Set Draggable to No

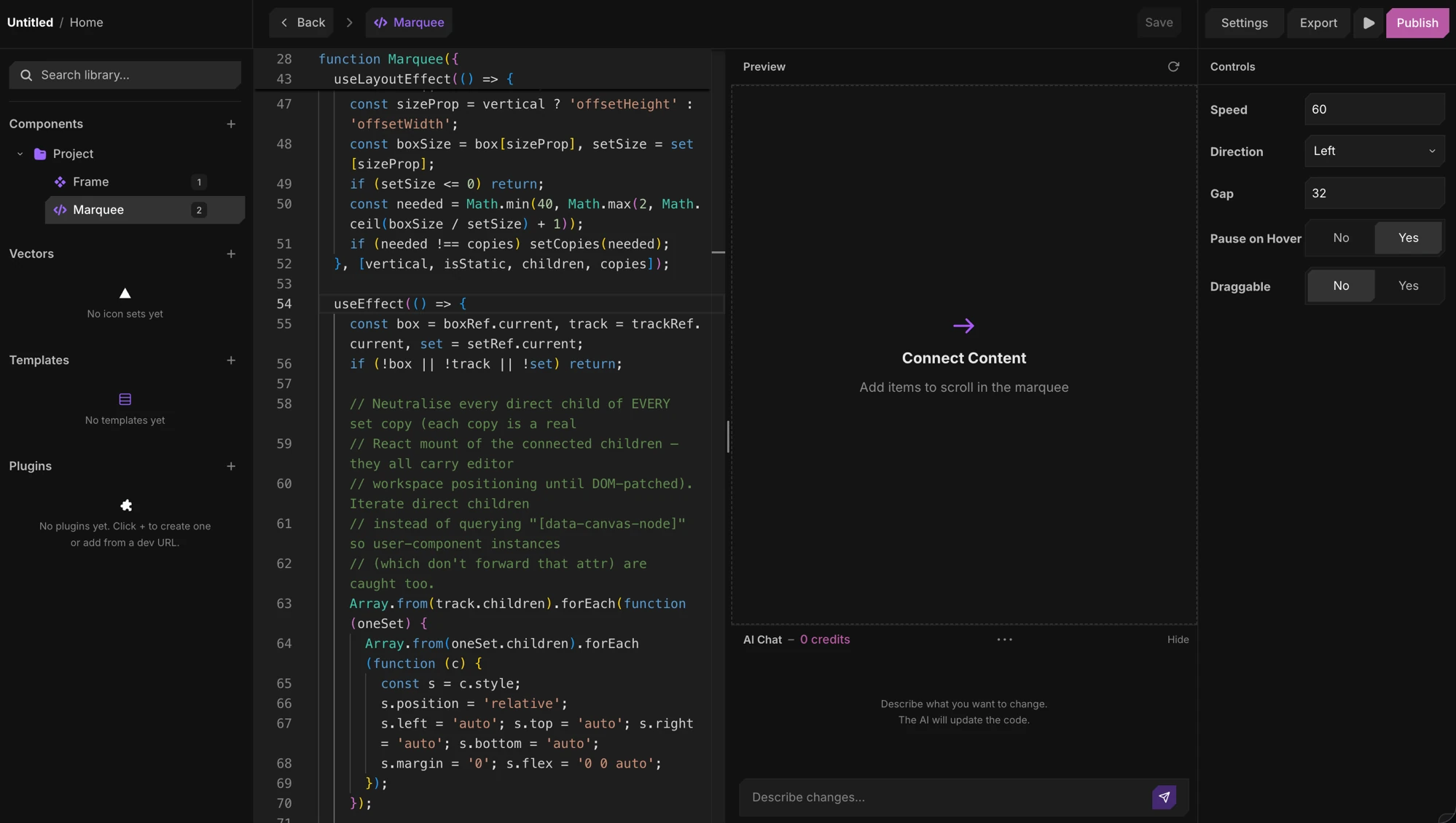(1340, 286)
